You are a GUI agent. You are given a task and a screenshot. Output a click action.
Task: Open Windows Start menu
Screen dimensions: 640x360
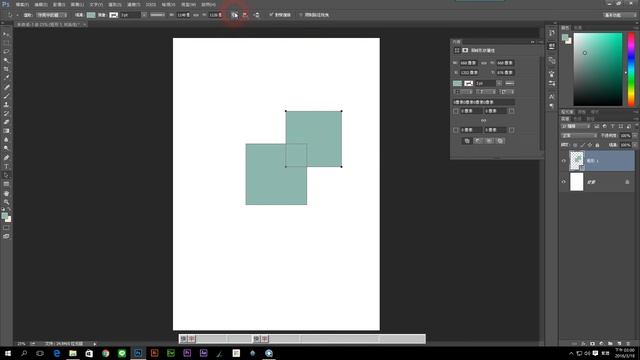(7, 353)
